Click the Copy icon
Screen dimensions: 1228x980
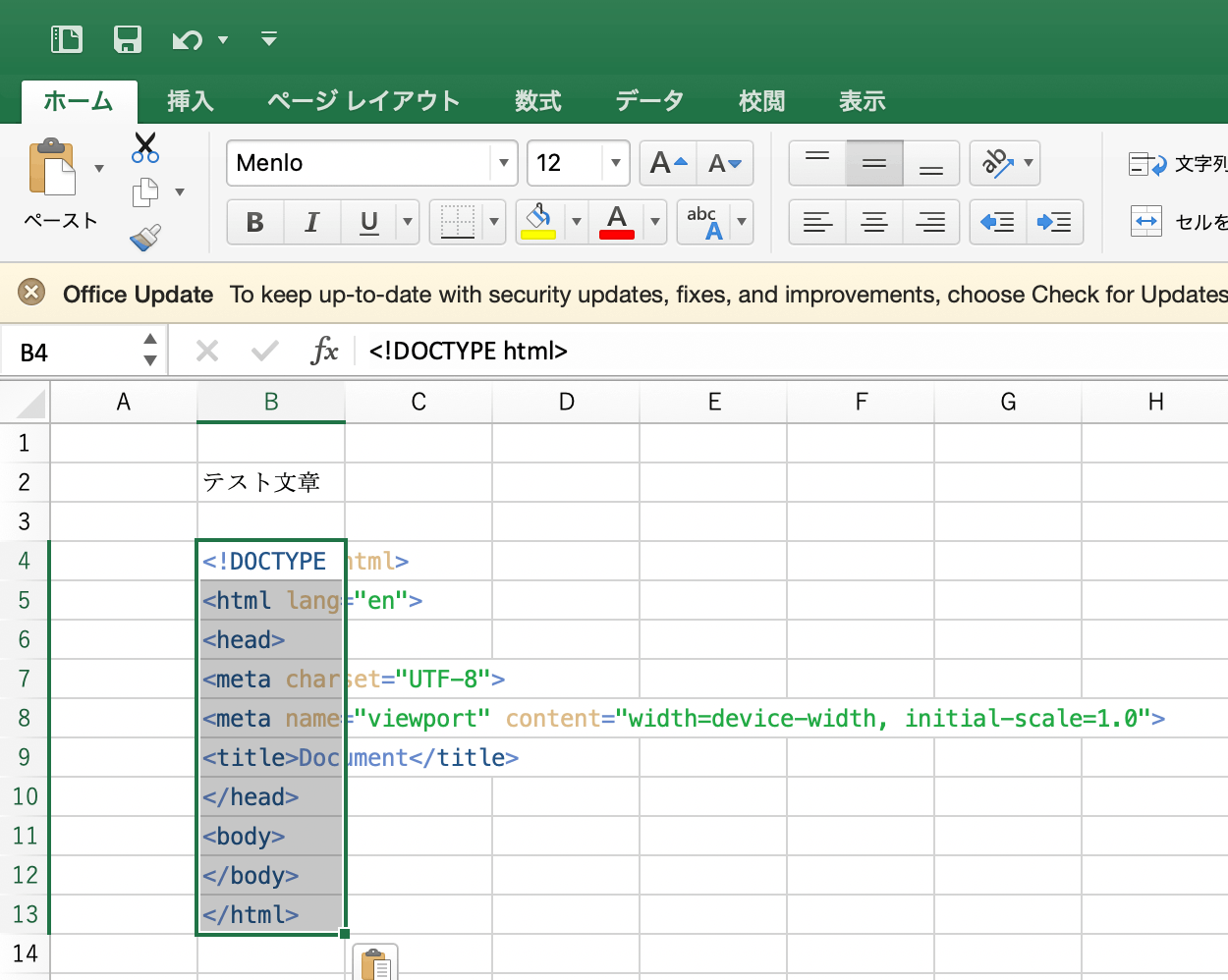[x=145, y=192]
